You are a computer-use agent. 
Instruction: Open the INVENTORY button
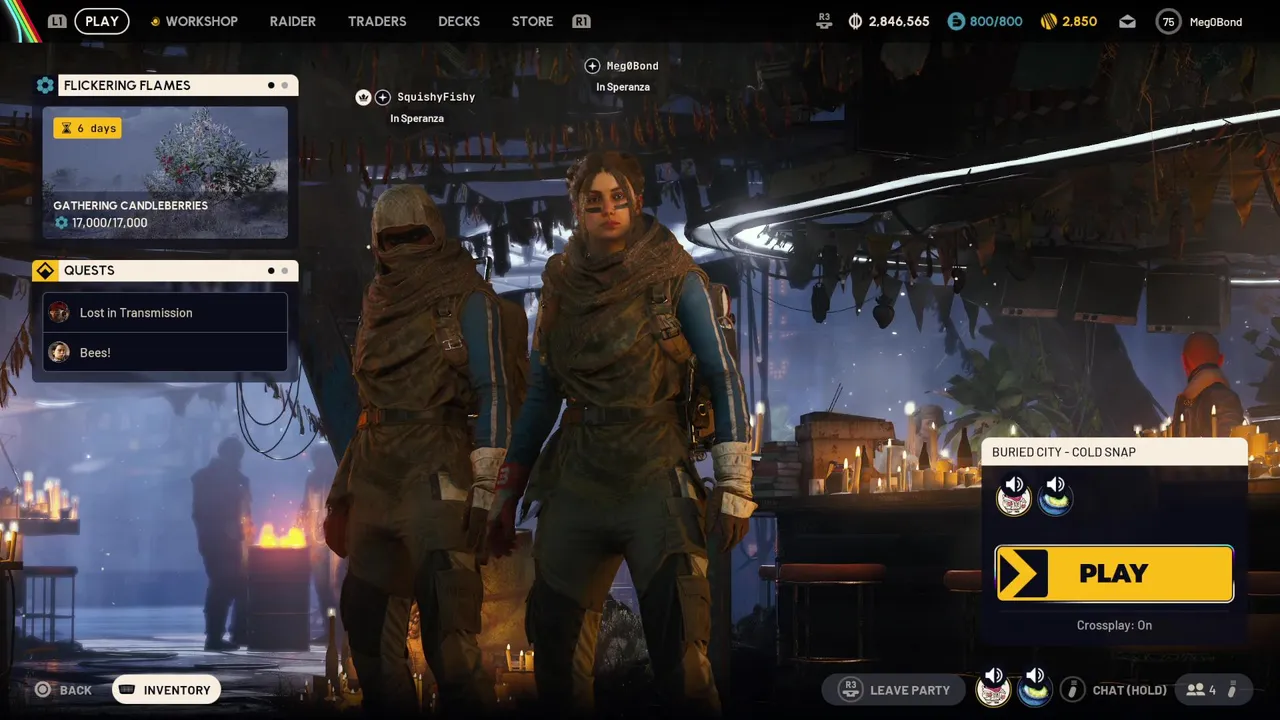tap(166, 690)
